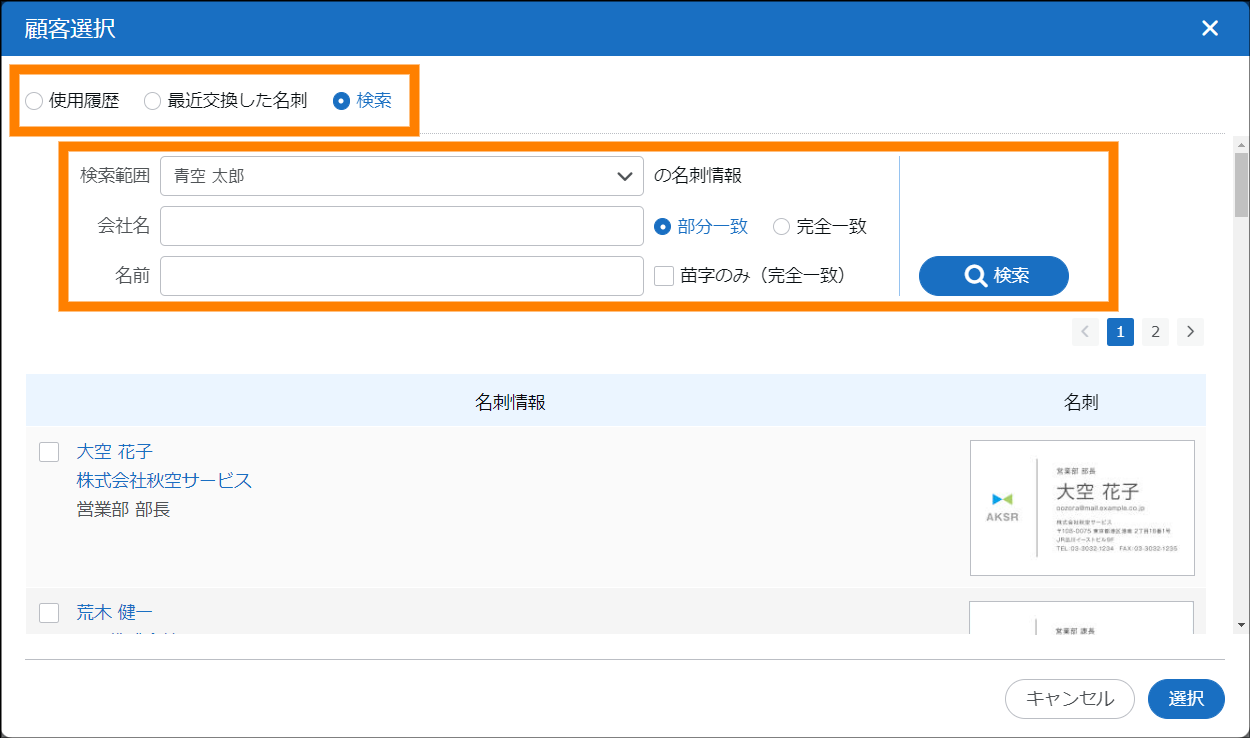Choose the 検索 radio option
1250x738 pixels.
coord(342,101)
